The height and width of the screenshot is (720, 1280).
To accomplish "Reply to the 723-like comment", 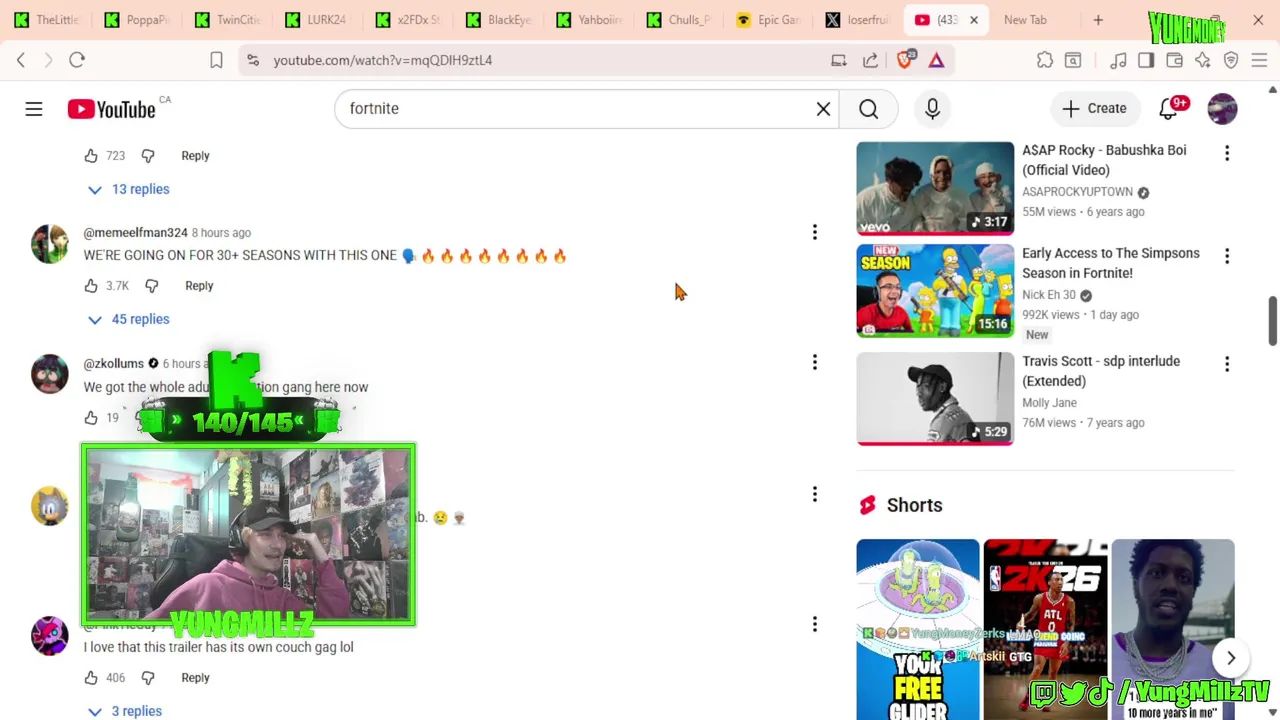I will (195, 156).
